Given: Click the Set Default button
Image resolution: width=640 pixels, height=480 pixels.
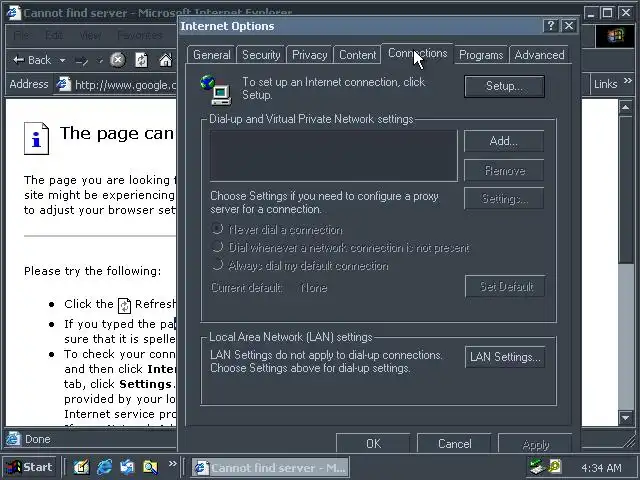Looking at the screenshot, I should coord(505,287).
